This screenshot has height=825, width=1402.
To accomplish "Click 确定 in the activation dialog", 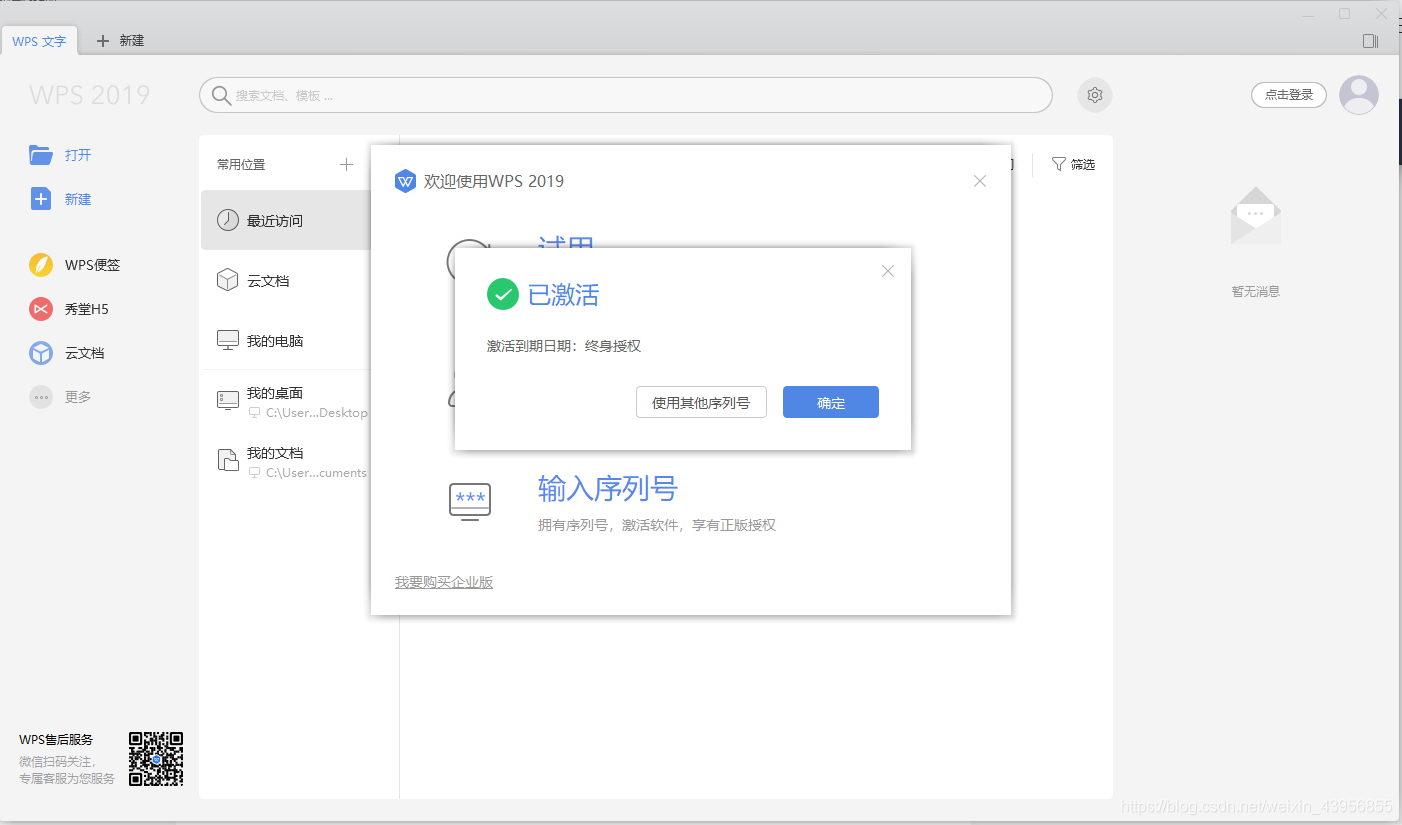I will (x=831, y=402).
